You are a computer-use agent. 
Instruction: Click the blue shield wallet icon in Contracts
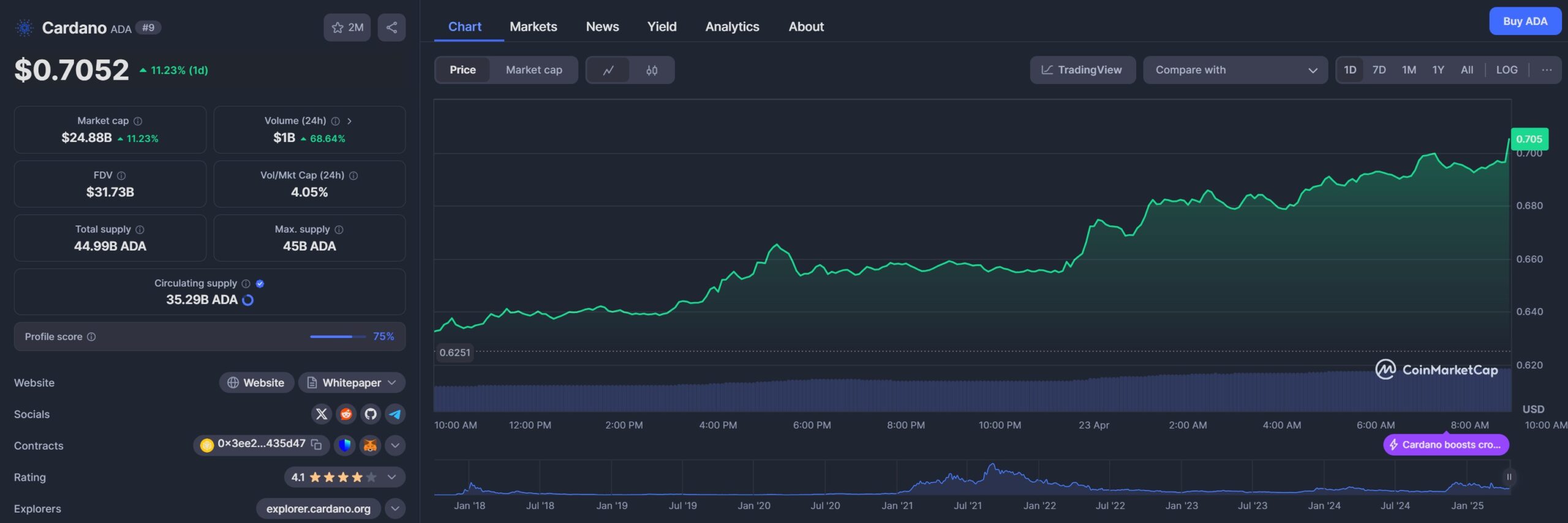[x=345, y=446]
